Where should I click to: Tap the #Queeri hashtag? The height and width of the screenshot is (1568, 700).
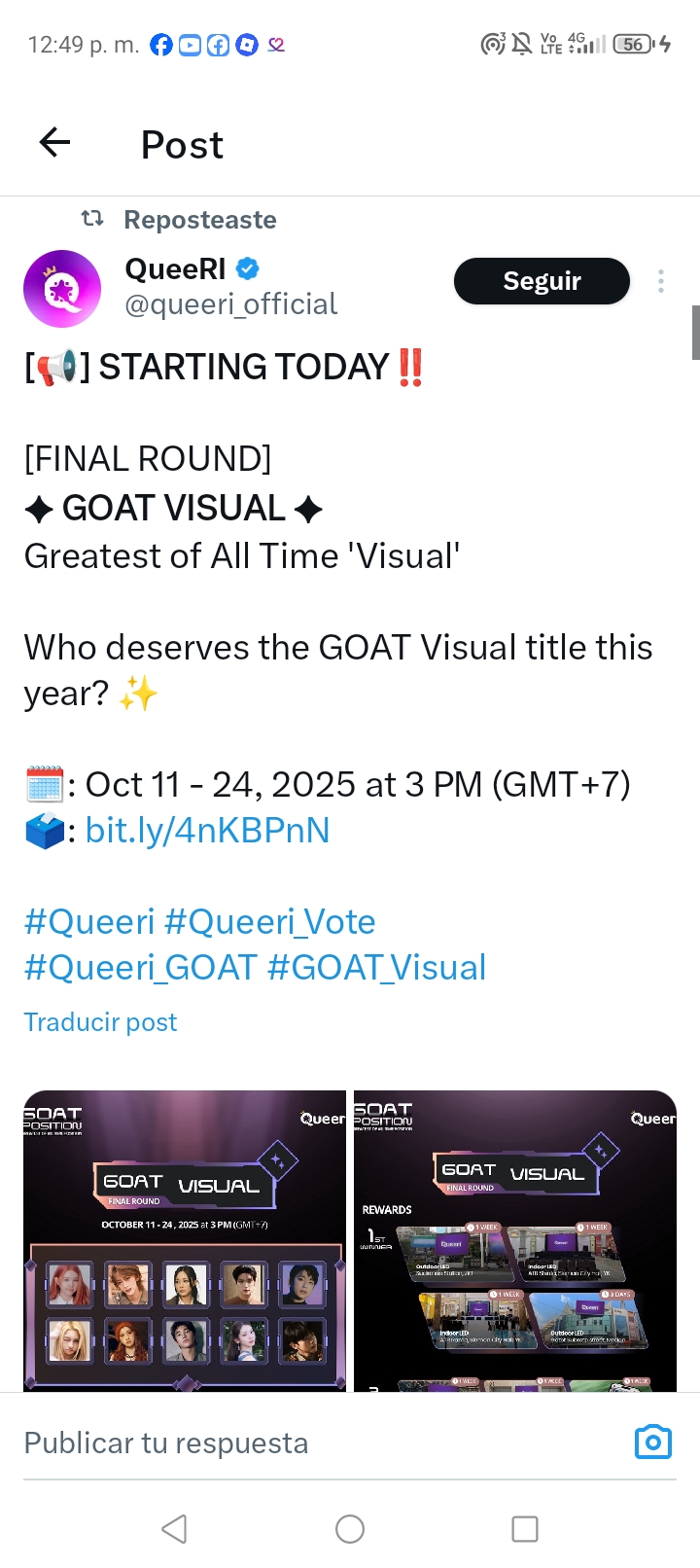point(88,921)
